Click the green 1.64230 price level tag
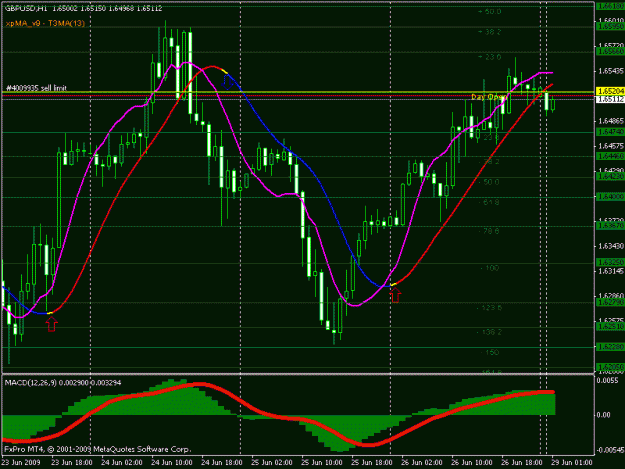The height and width of the screenshot is (469, 625). point(610,177)
